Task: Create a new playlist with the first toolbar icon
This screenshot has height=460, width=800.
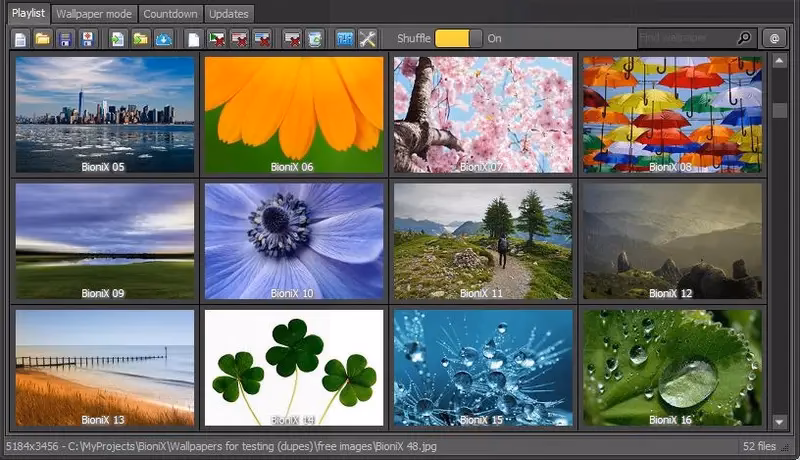Action: [x=20, y=39]
